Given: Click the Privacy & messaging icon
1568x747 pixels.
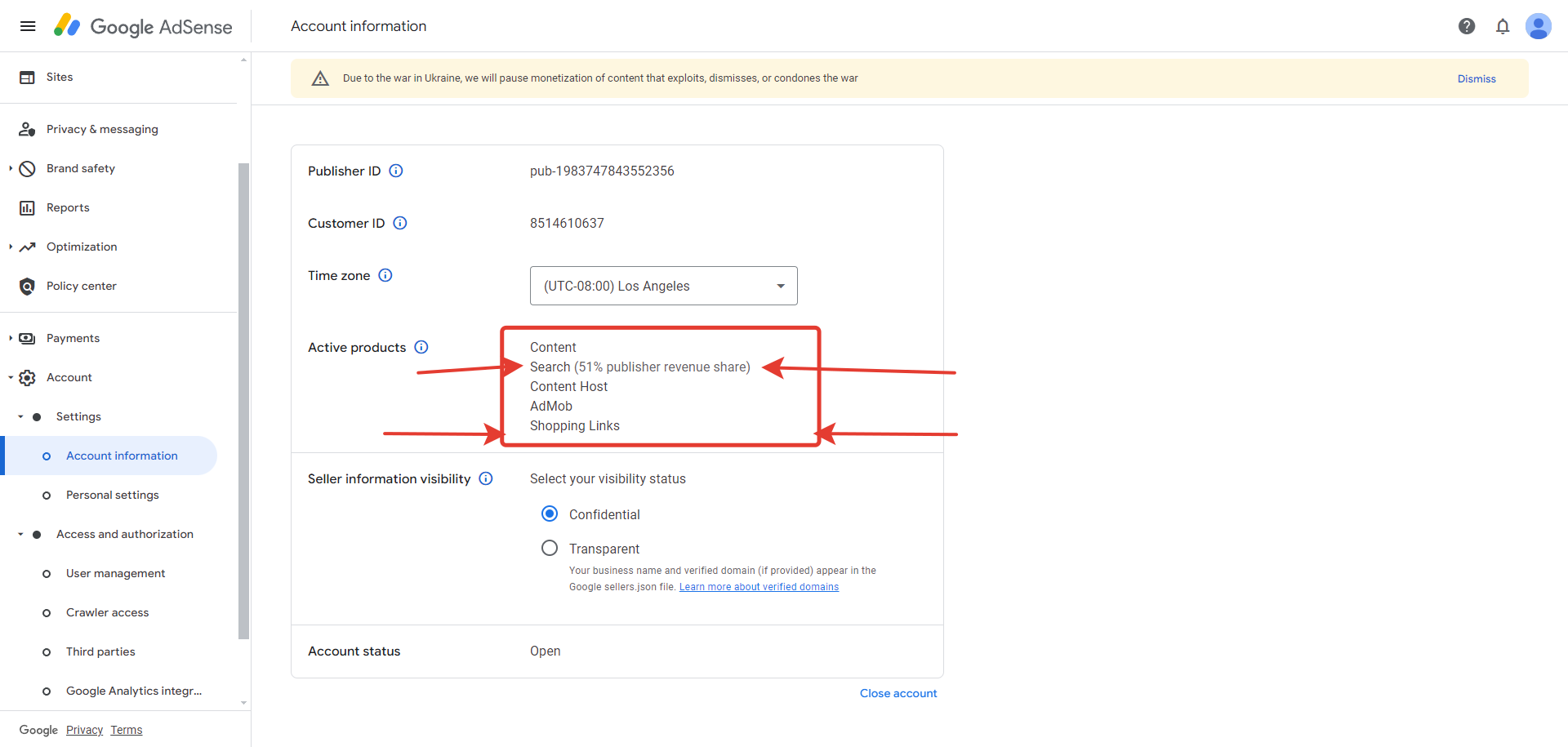Looking at the screenshot, I should coord(27,130).
